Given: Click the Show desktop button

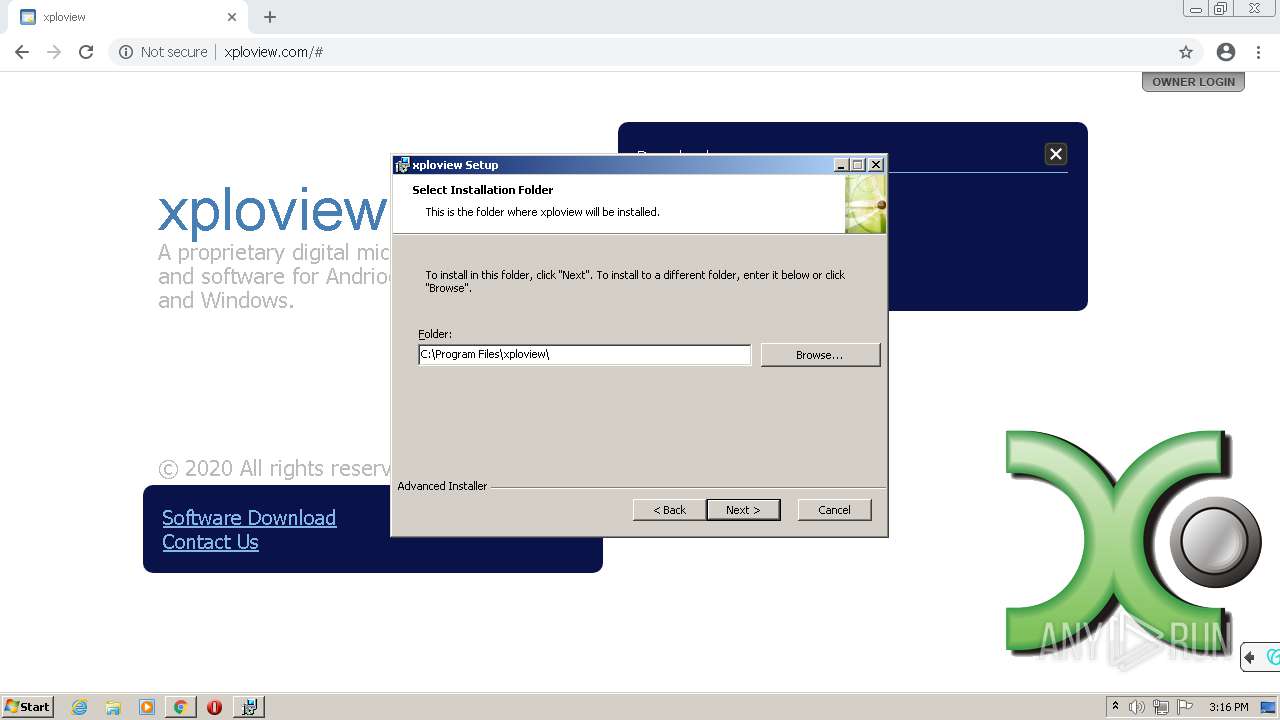Looking at the screenshot, I should [x=1269, y=707].
